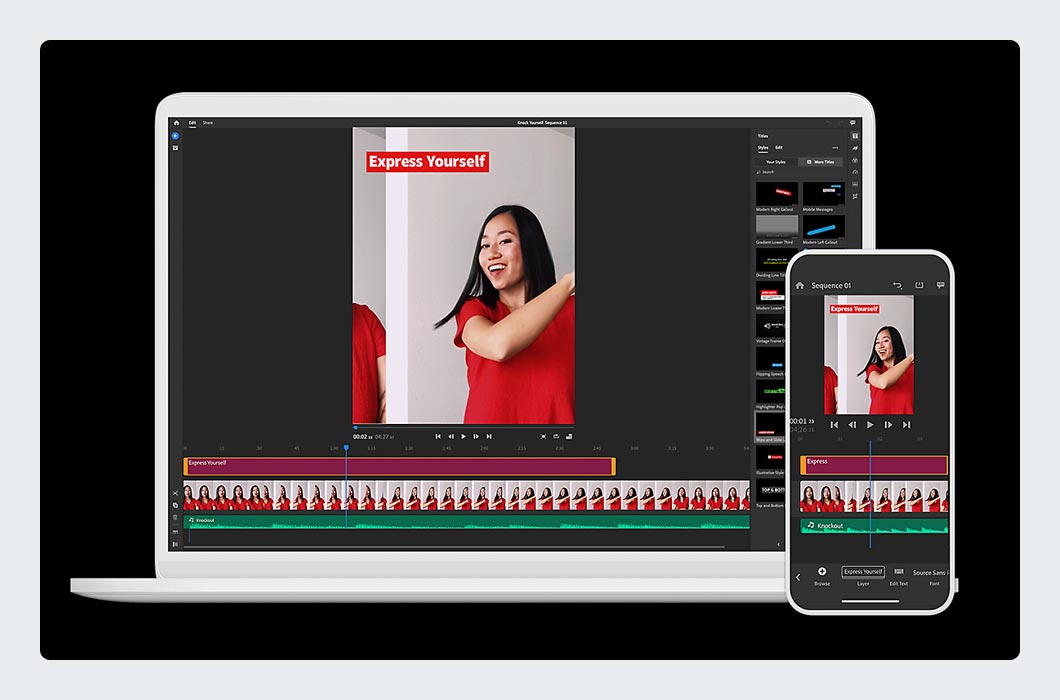Open the Color panel icon in right rail

pyautogui.click(x=855, y=160)
